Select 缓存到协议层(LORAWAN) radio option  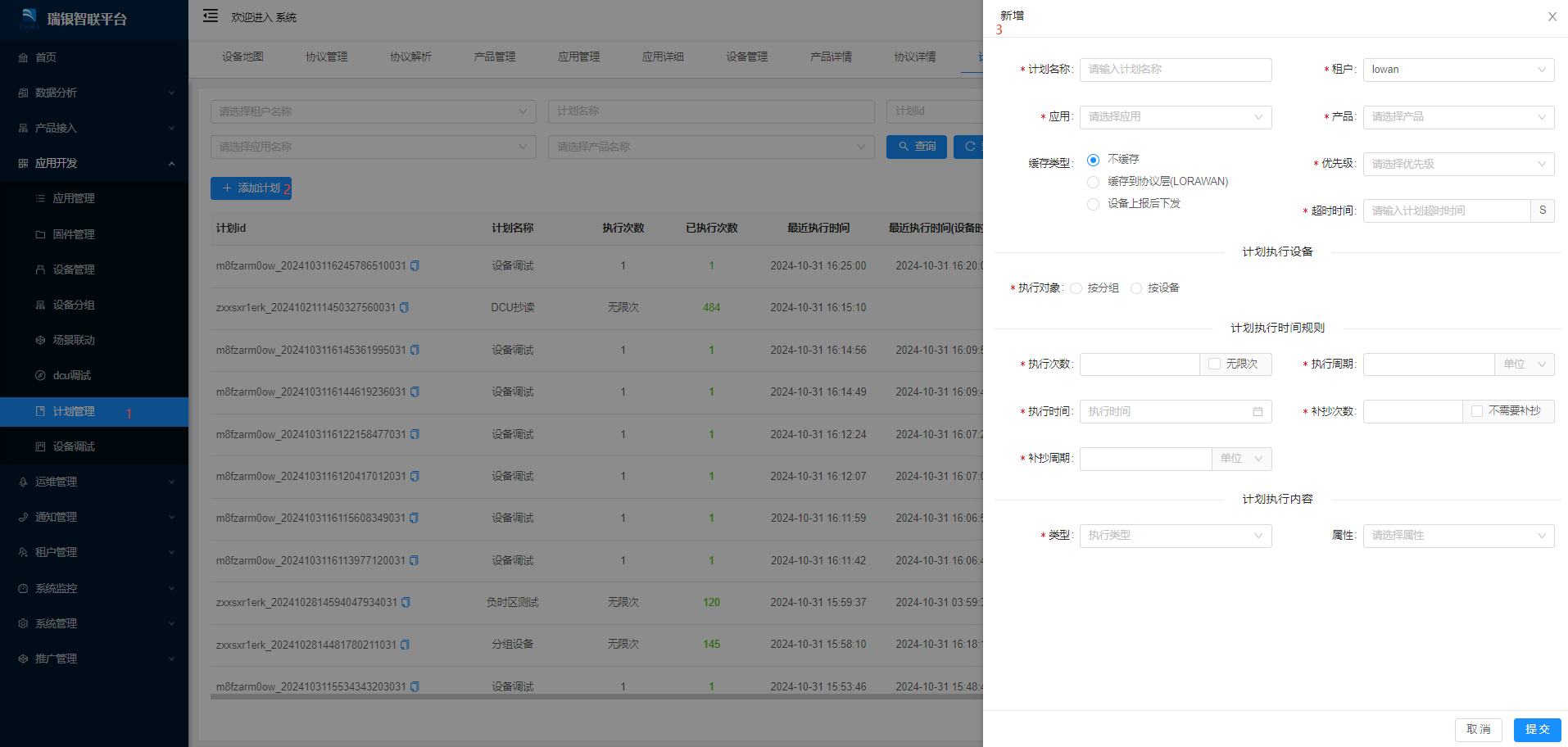click(x=1093, y=182)
